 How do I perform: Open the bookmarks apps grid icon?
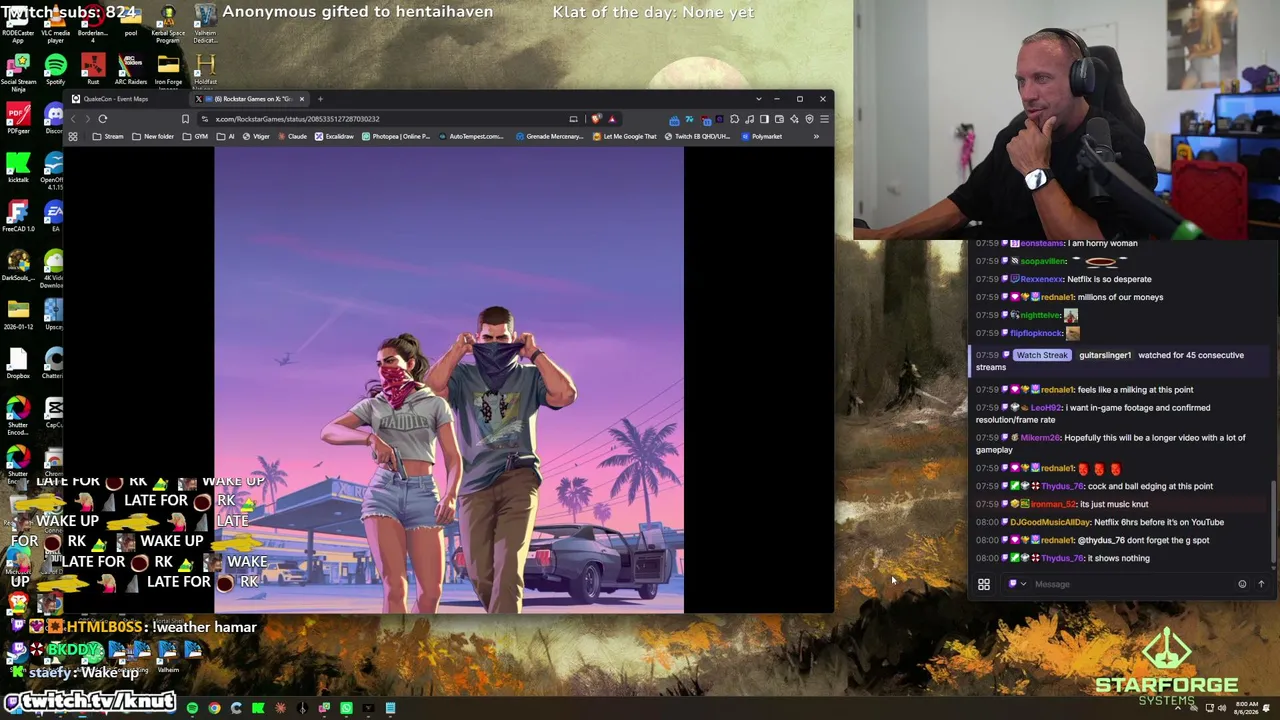tap(72, 136)
